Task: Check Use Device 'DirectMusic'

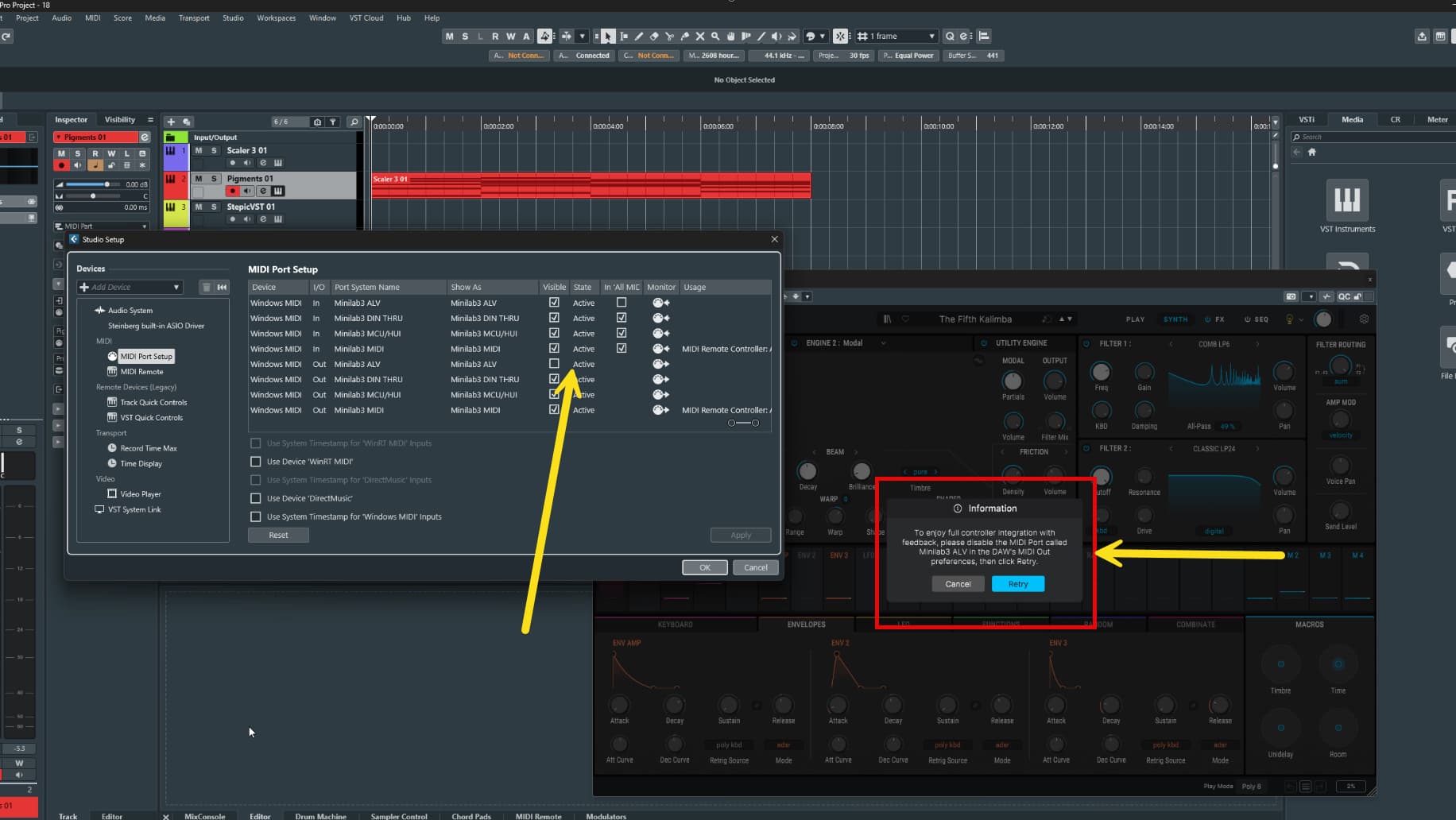Action: pos(256,499)
